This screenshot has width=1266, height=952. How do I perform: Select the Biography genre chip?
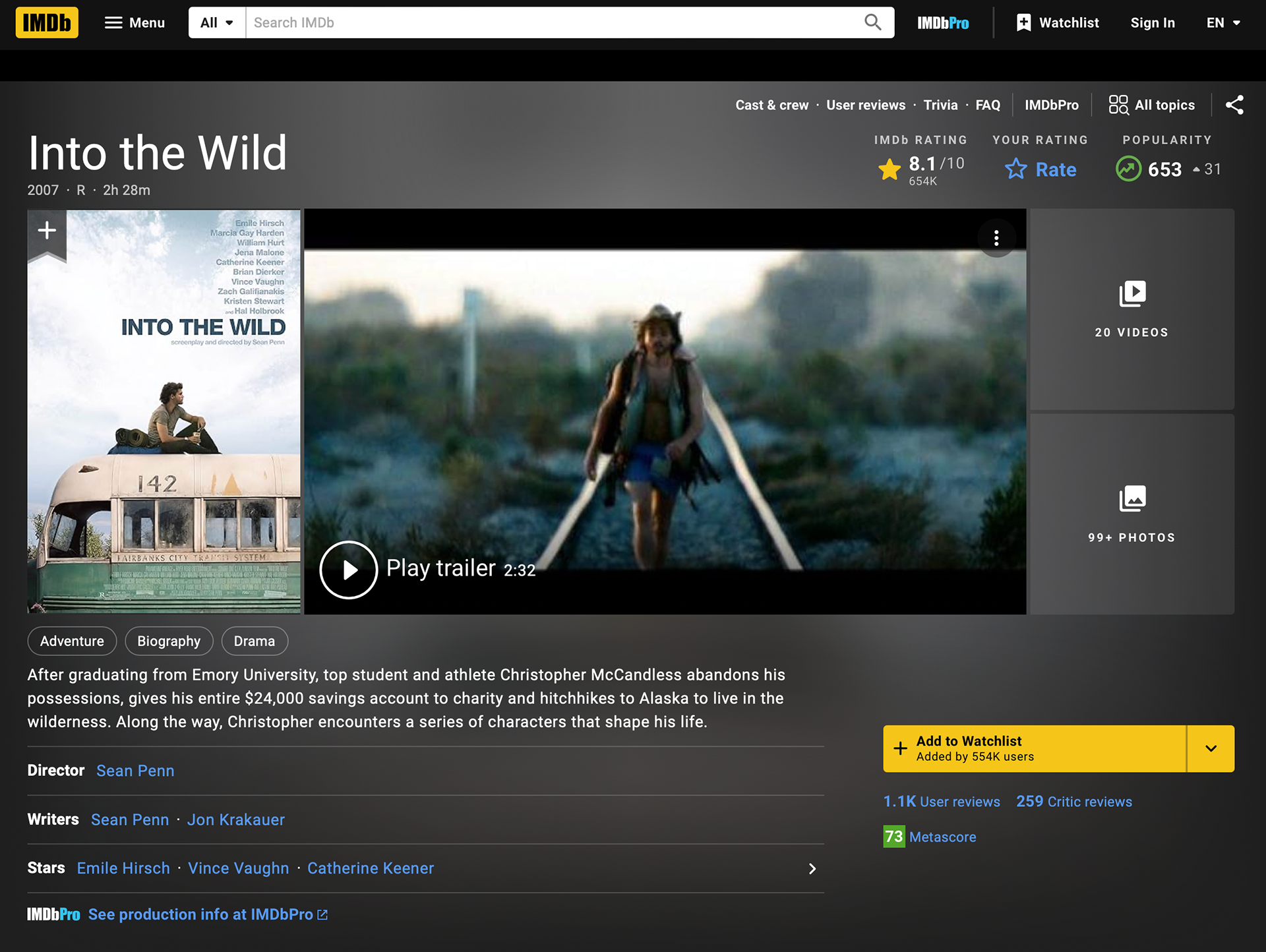click(169, 641)
